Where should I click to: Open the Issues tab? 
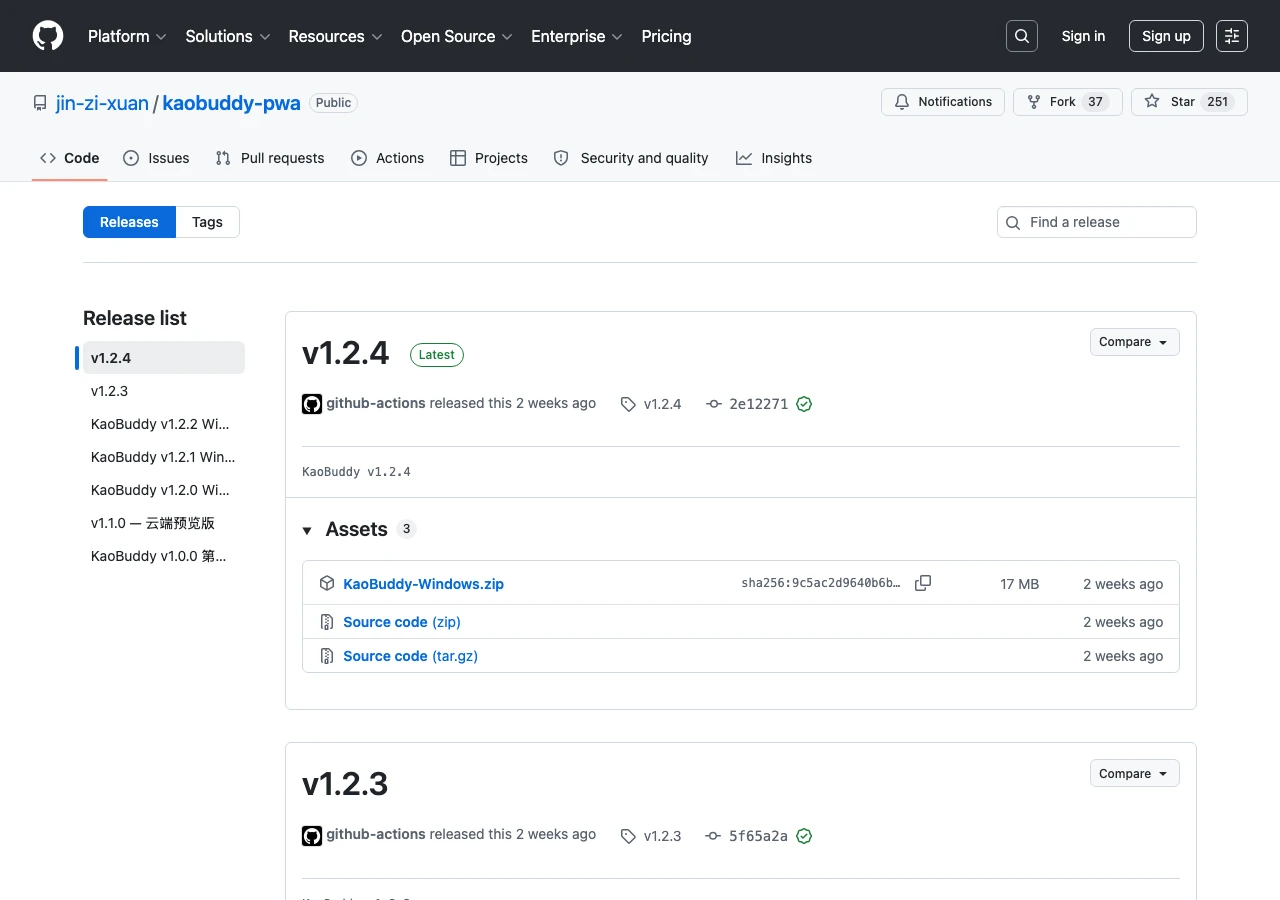pyautogui.click(x=156, y=158)
